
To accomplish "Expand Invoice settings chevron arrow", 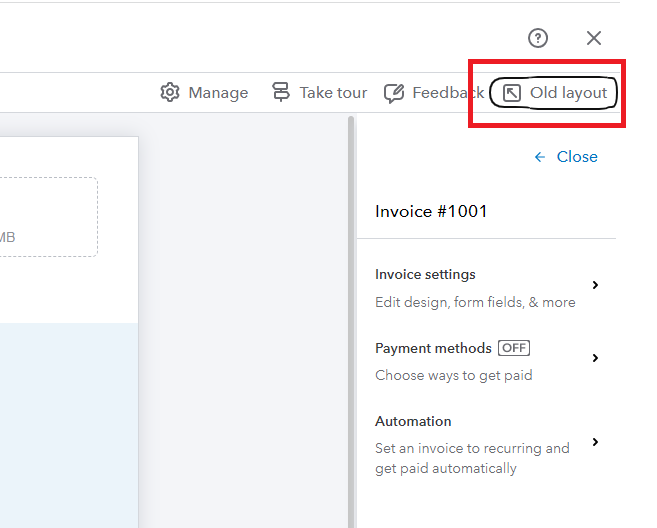I will 595,285.
